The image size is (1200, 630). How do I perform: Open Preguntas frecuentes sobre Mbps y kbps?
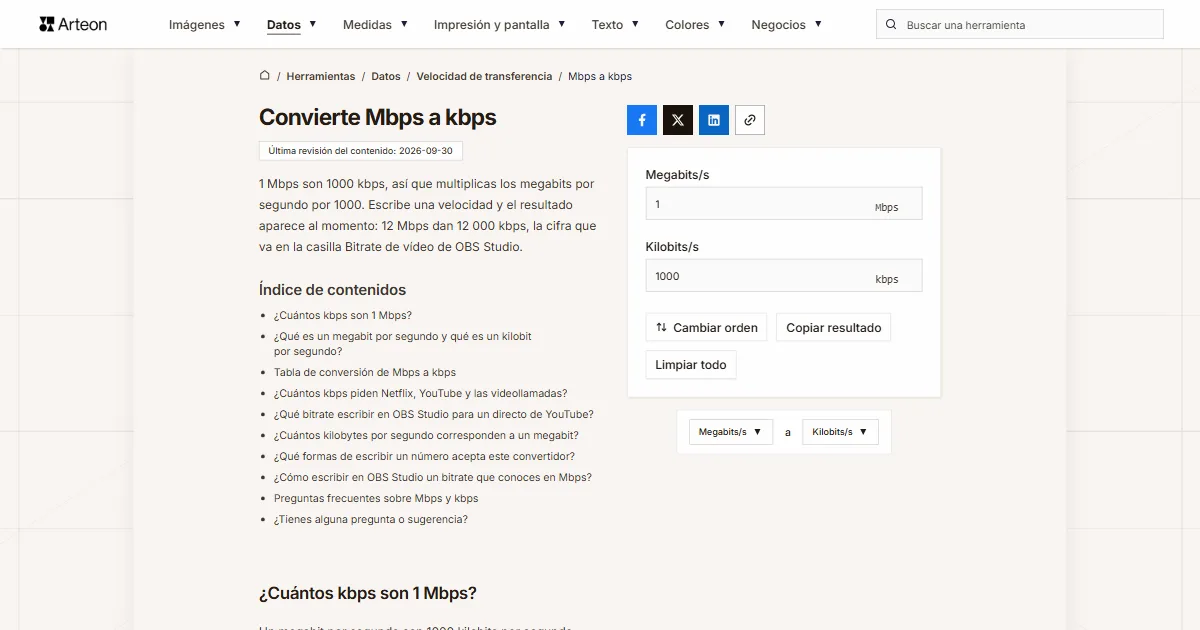coord(376,498)
